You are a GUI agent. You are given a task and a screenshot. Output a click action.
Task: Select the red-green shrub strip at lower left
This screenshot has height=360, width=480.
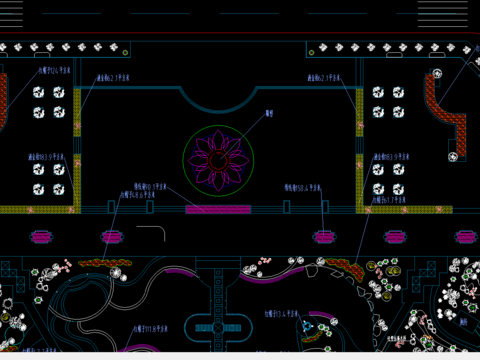coord(105,263)
